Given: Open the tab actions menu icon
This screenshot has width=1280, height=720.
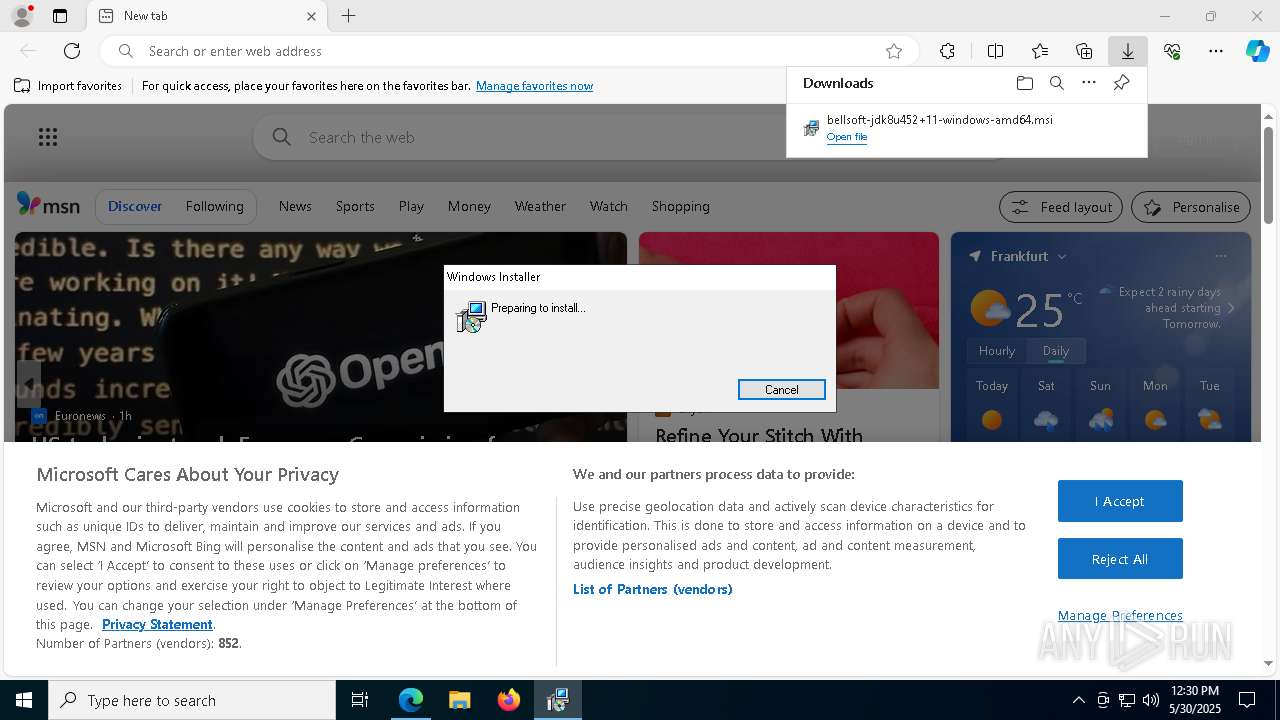Looking at the screenshot, I should click(x=60, y=16).
